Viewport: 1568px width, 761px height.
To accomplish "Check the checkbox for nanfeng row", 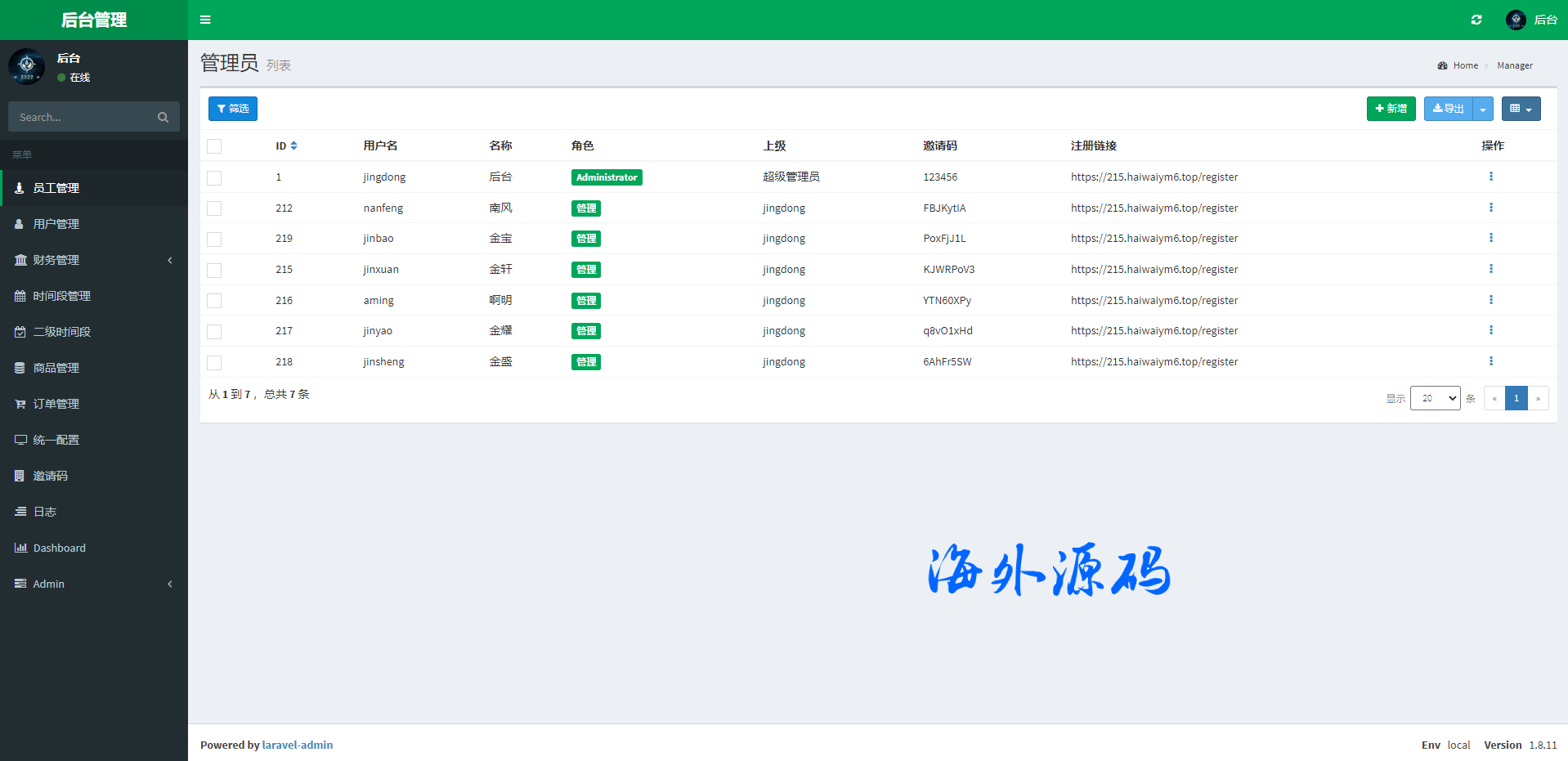I will (214, 208).
